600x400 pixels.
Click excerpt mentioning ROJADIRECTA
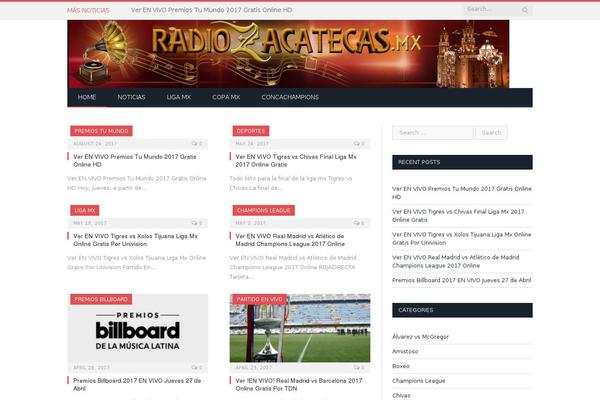[x=293, y=267]
